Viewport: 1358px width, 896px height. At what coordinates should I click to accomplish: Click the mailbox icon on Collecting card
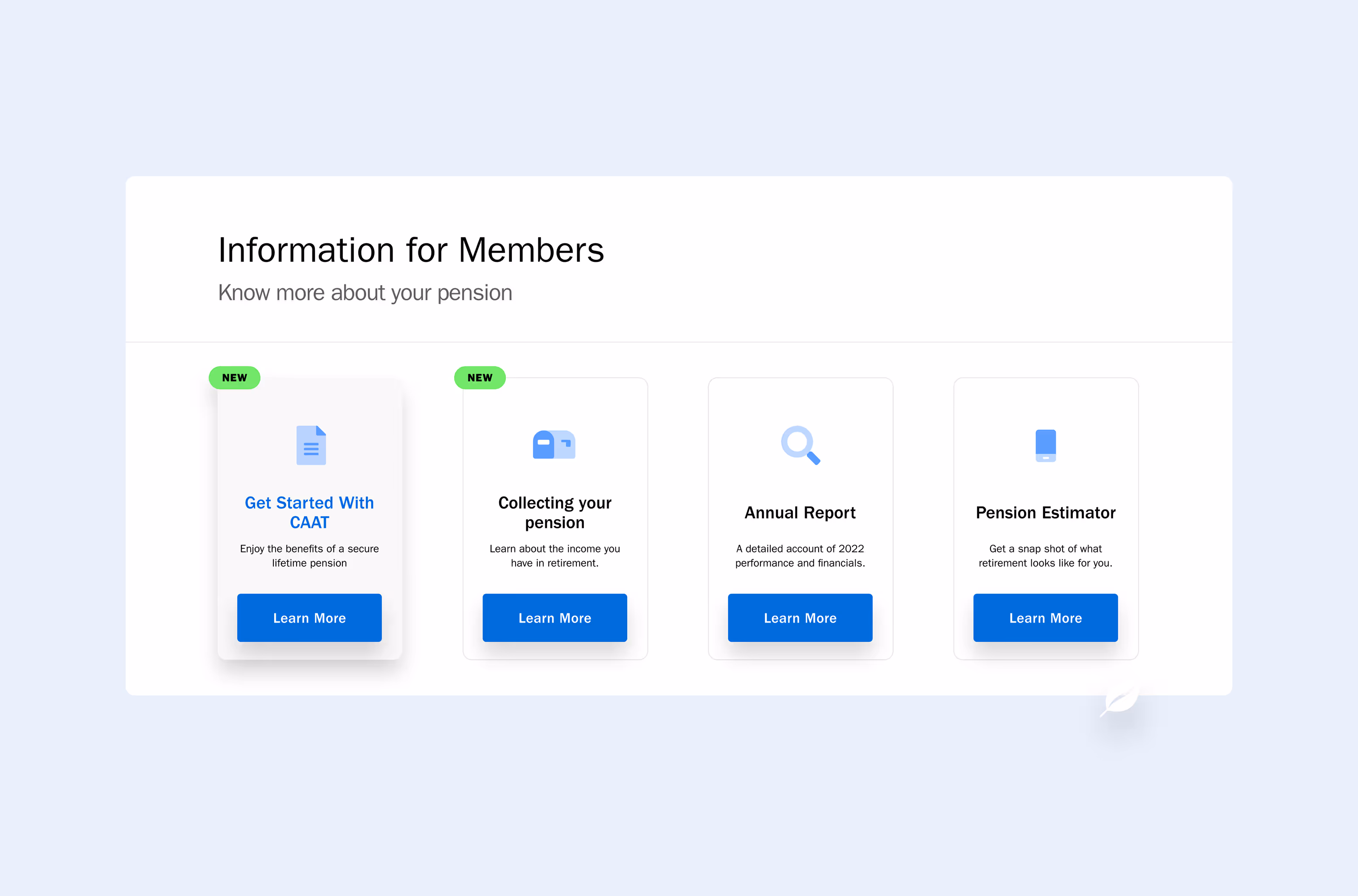point(554,444)
